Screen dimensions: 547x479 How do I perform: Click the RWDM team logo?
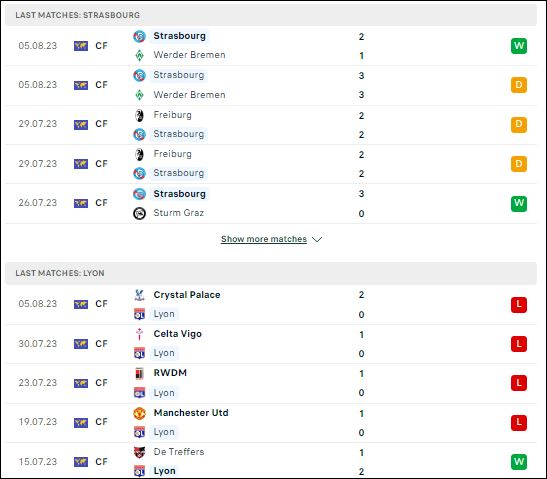click(139, 373)
